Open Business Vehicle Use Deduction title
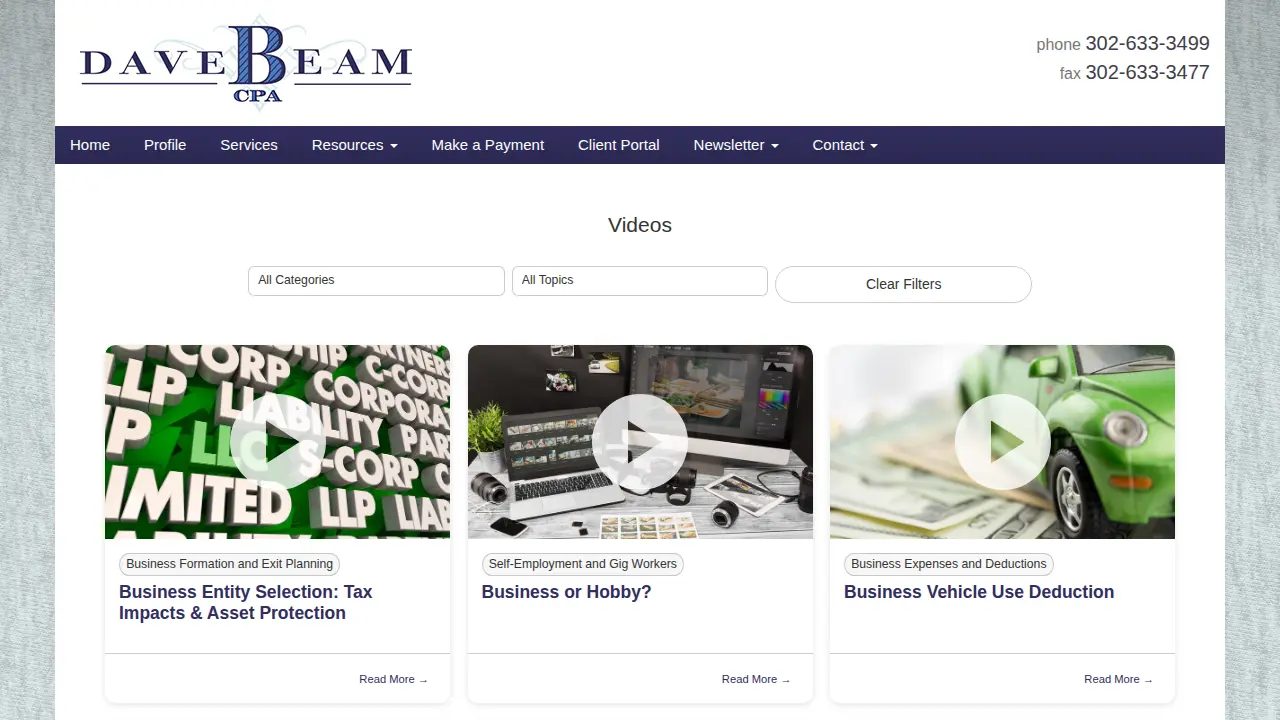This screenshot has width=1280, height=720. click(979, 592)
